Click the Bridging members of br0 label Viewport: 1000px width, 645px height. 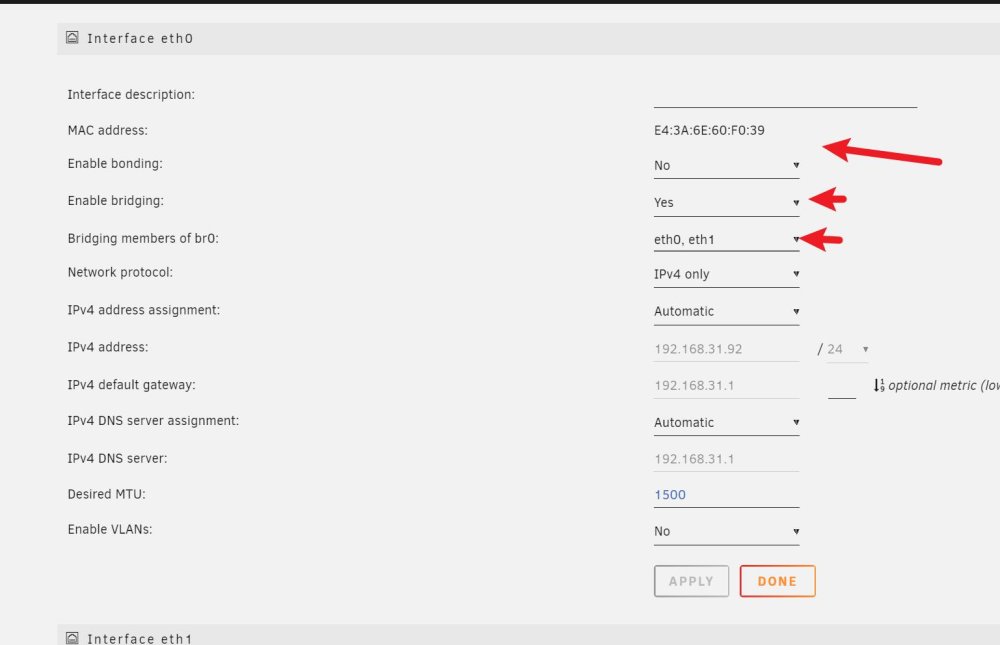tap(143, 238)
